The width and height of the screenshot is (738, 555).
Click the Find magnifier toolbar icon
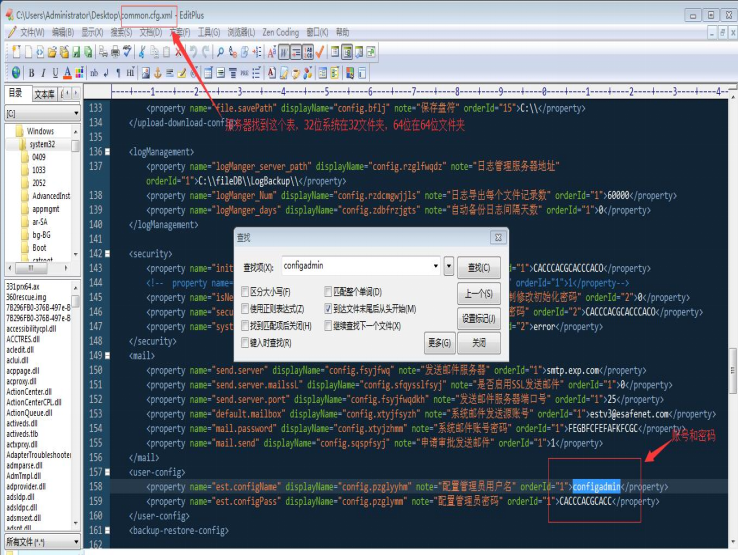click(220, 52)
